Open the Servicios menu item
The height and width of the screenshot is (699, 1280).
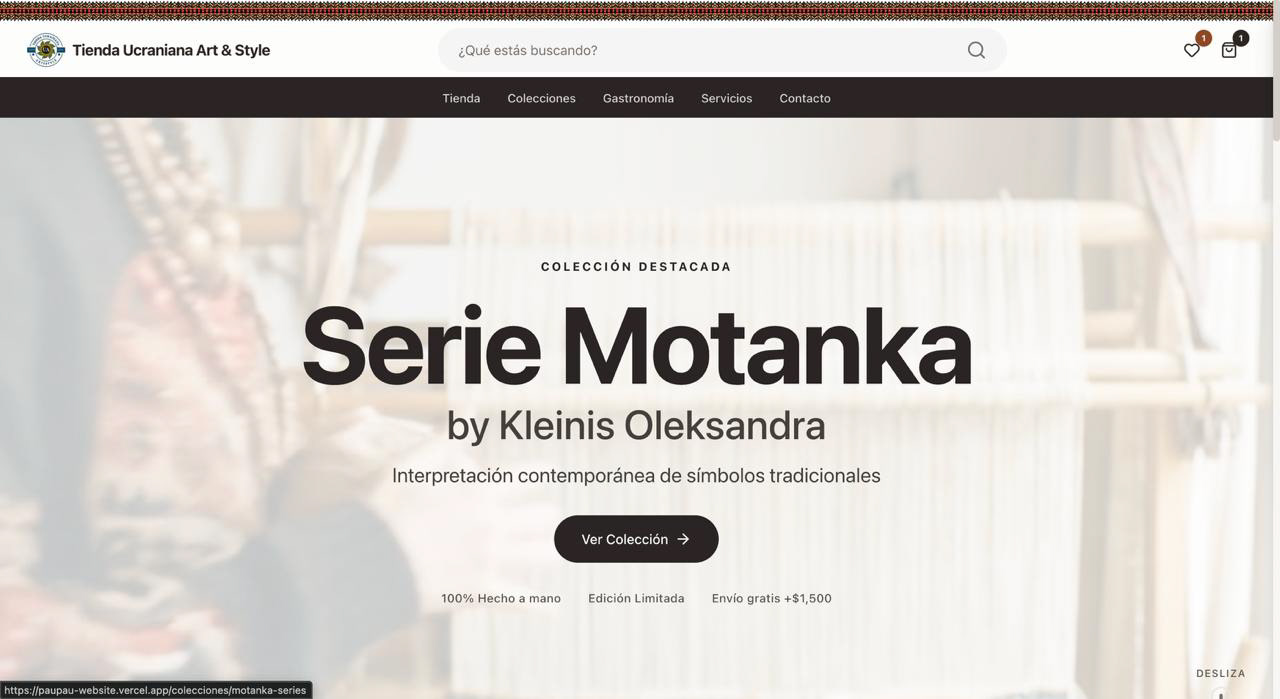726,98
